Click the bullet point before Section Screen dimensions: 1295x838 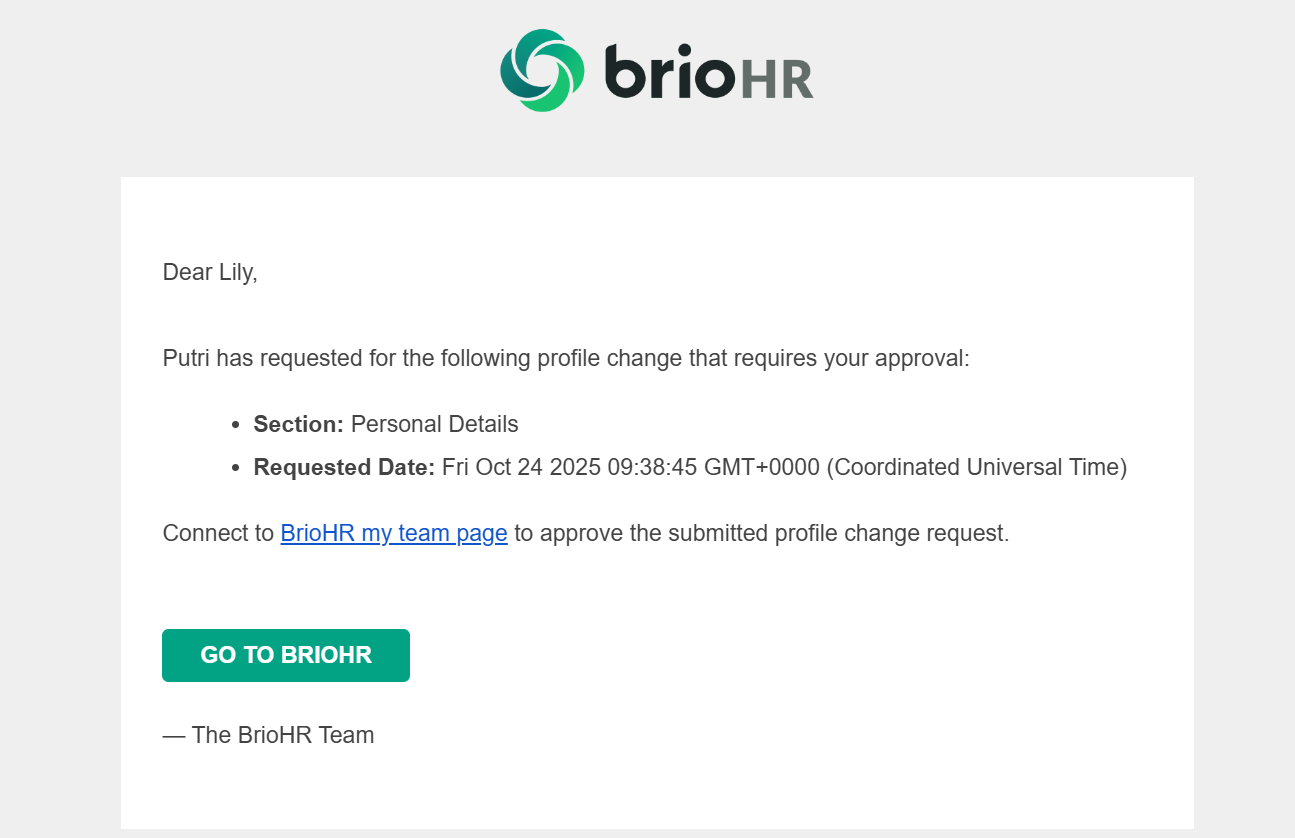tap(235, 425)
